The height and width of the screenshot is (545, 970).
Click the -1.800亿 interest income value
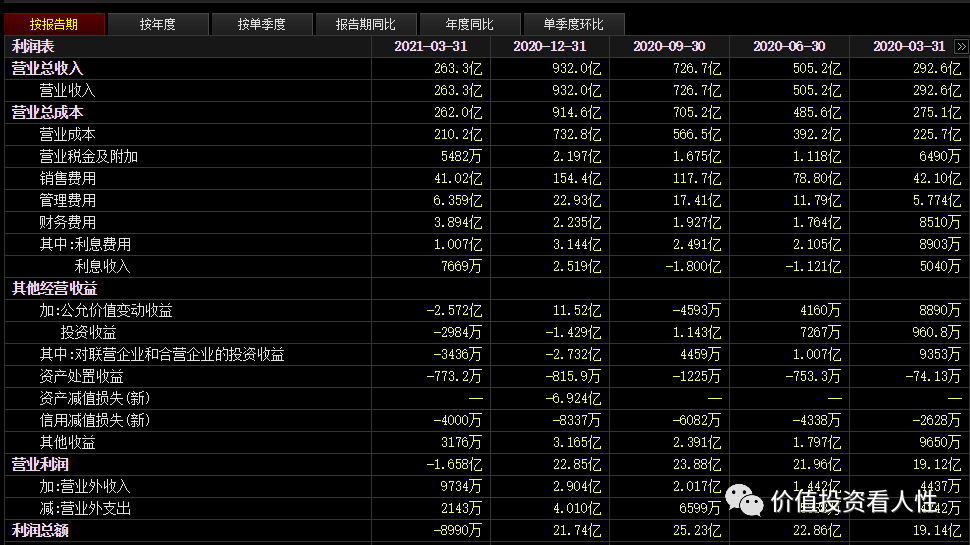[x=693, y=267]
